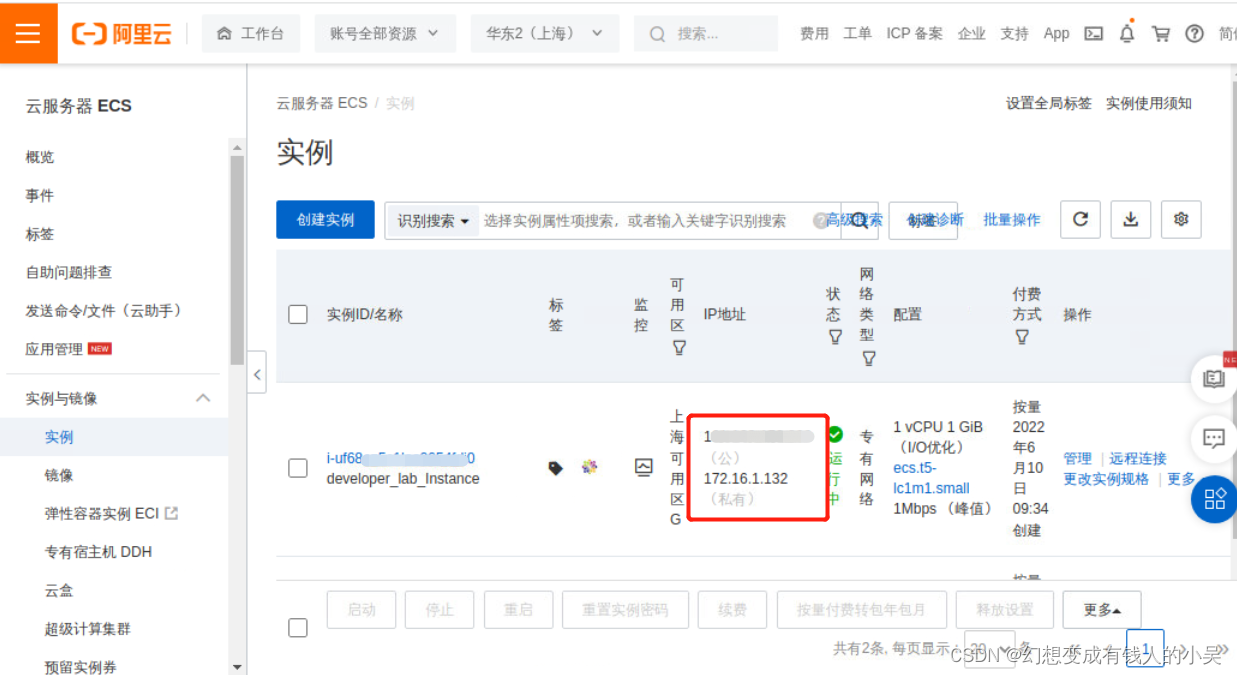Click the tag icon on the instance row

tap(556, 467)
